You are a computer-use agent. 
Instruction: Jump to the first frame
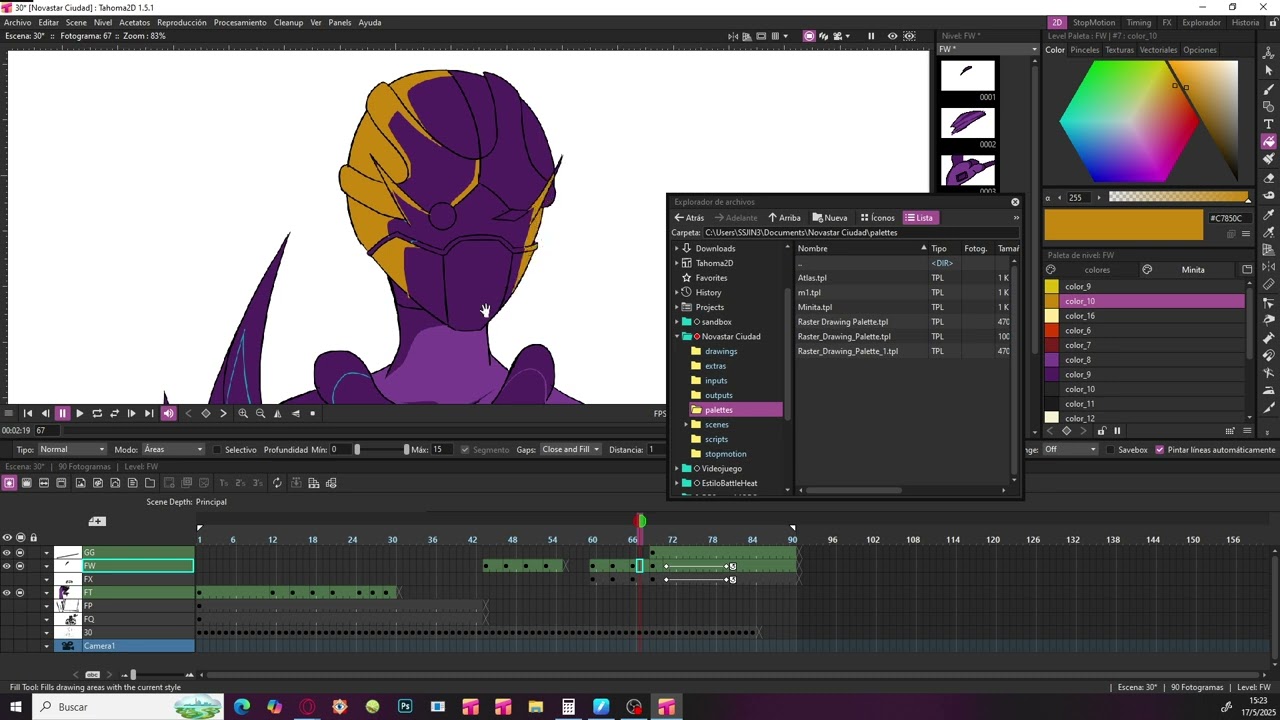28,413
